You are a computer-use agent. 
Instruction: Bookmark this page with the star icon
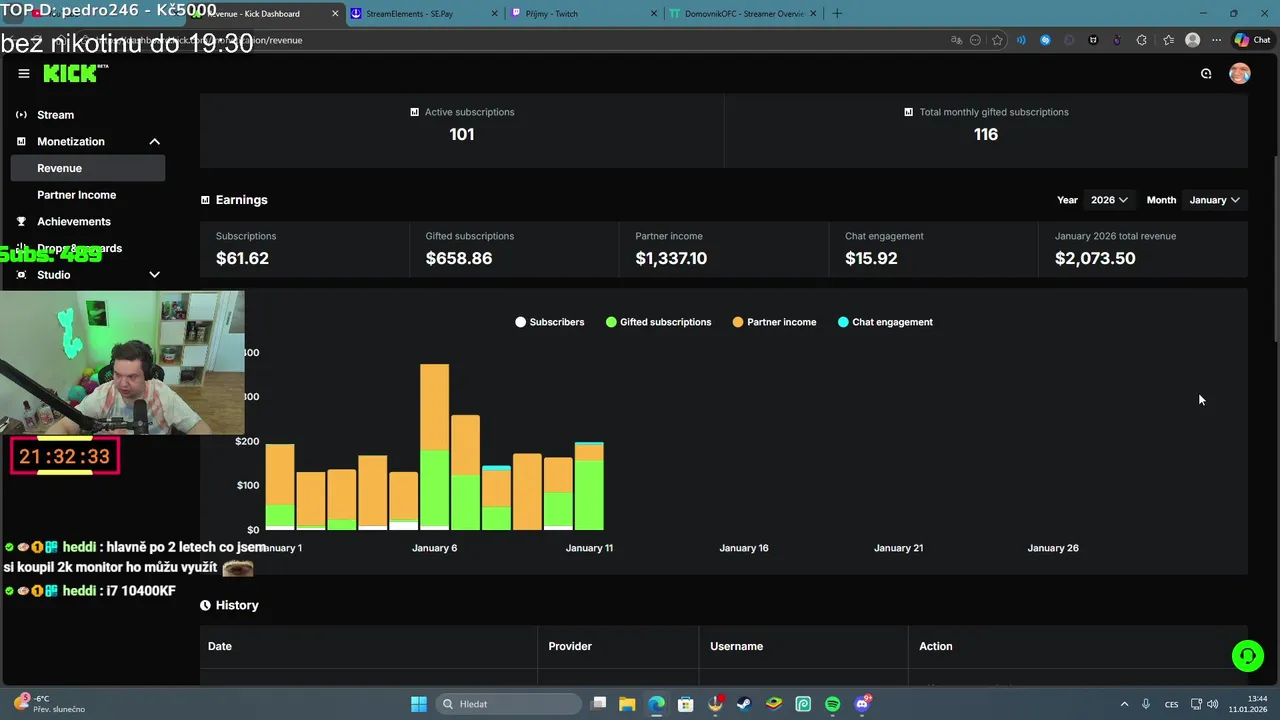[997, 40]
